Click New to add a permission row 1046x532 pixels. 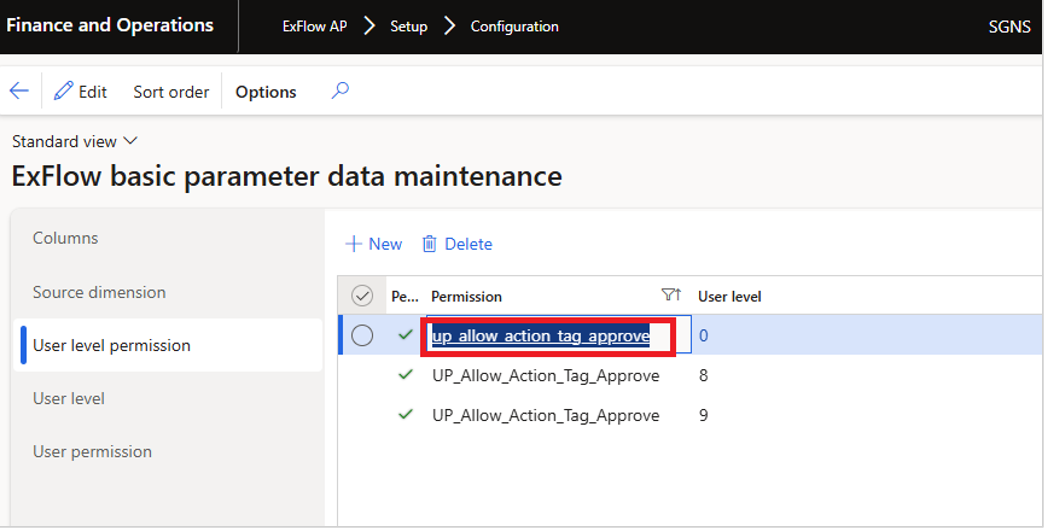[374, 244]
